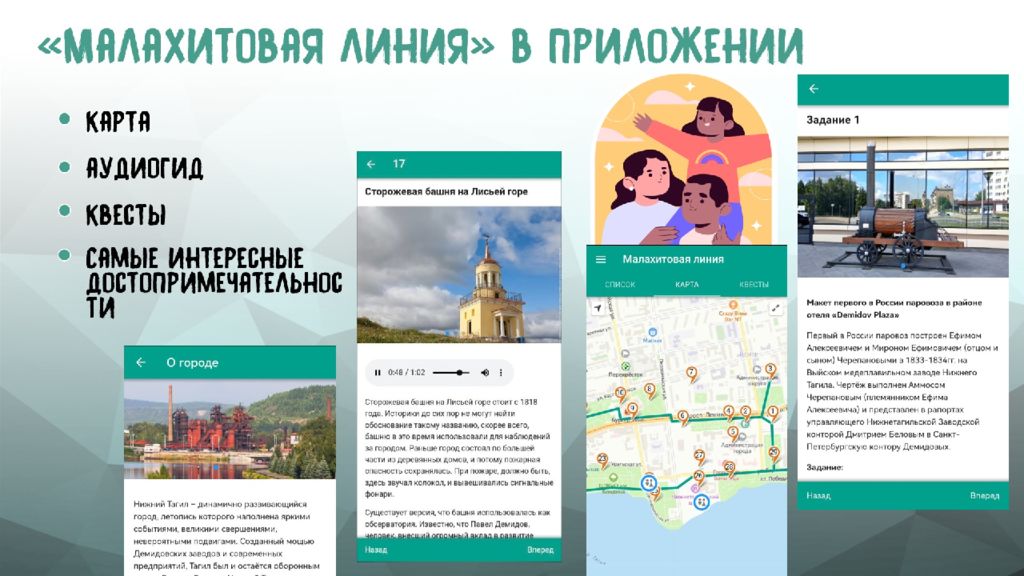1024x576 pixels.
Task: Expand the map to fullscreen
Action: pyautogui.click(x=774, y=310)
